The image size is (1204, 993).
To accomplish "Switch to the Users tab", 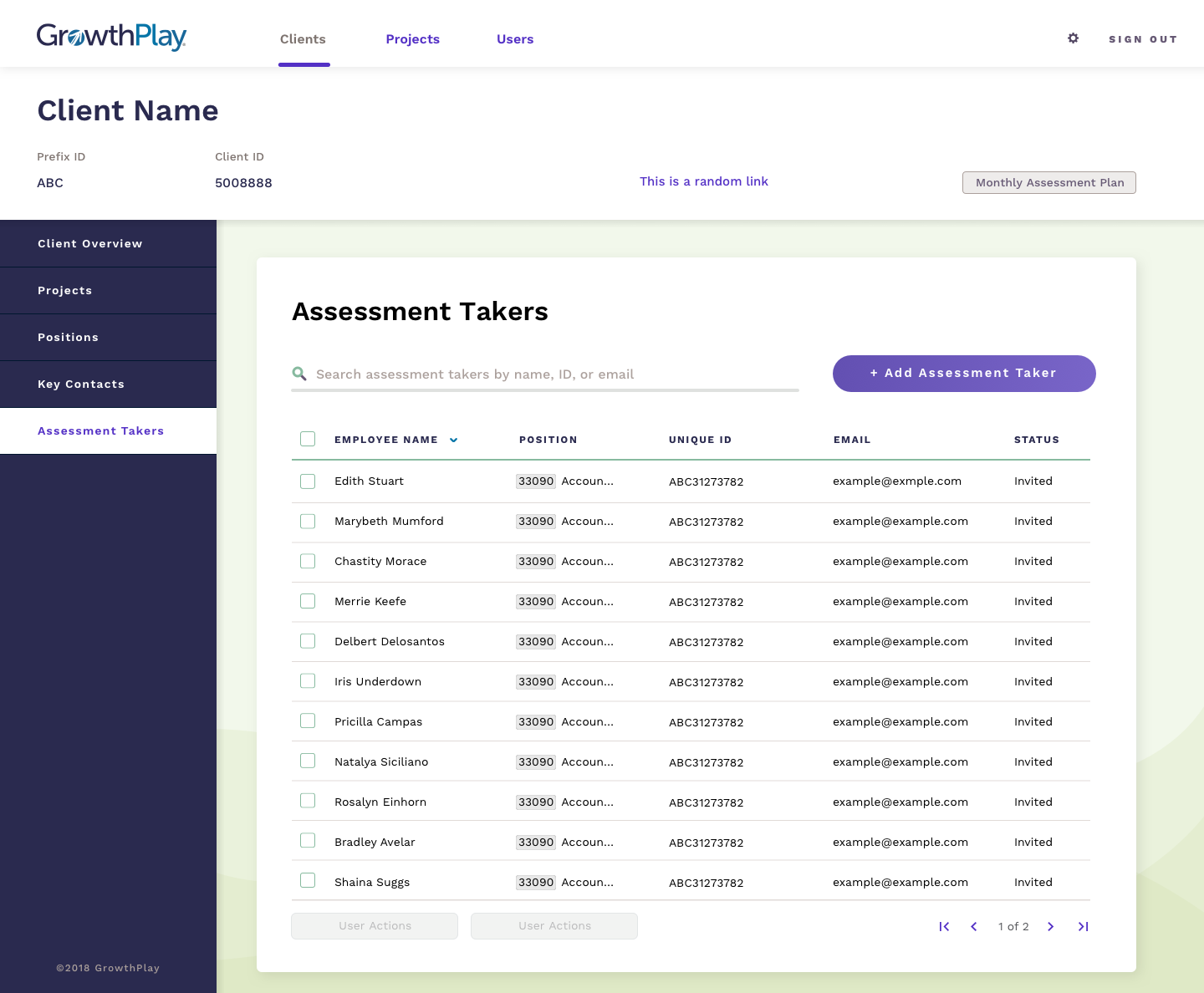I will 515,39.
